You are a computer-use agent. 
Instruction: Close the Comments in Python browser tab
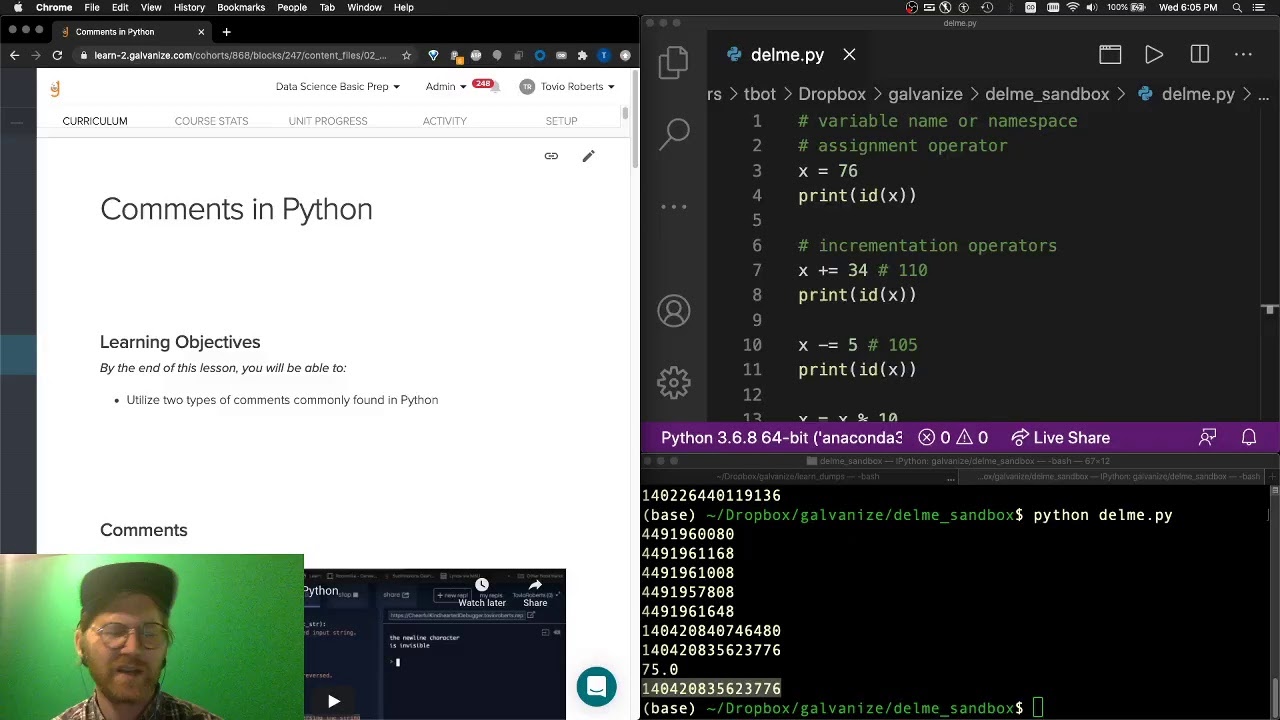201,32
